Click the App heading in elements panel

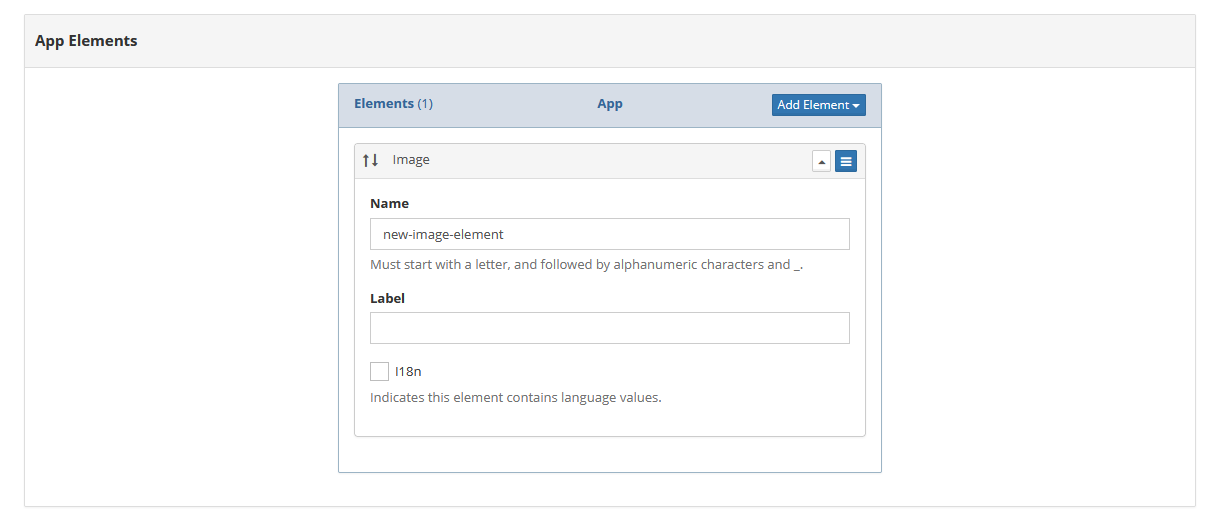(610, 104)
